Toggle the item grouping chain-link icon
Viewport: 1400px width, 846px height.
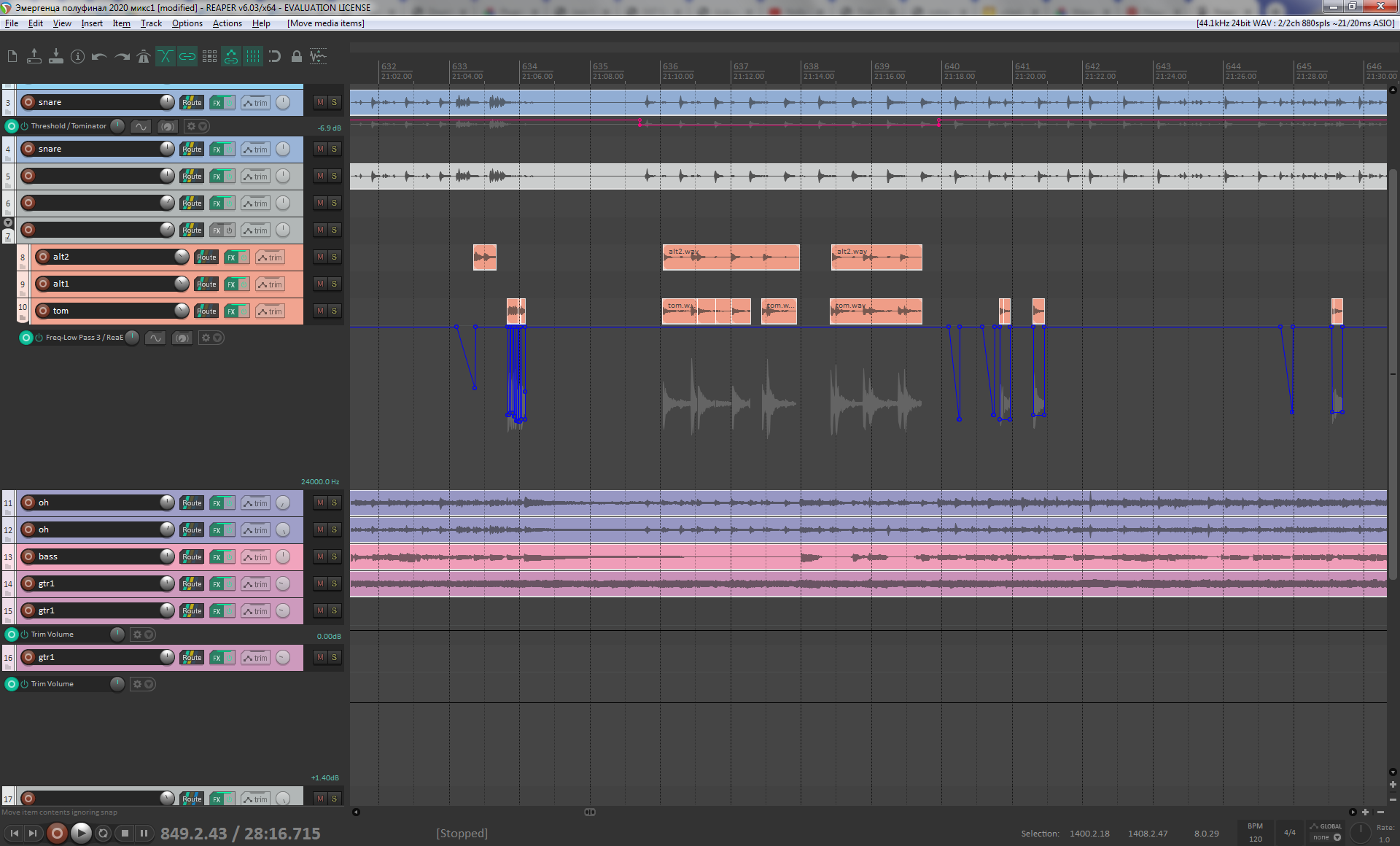tap(187, 56)
